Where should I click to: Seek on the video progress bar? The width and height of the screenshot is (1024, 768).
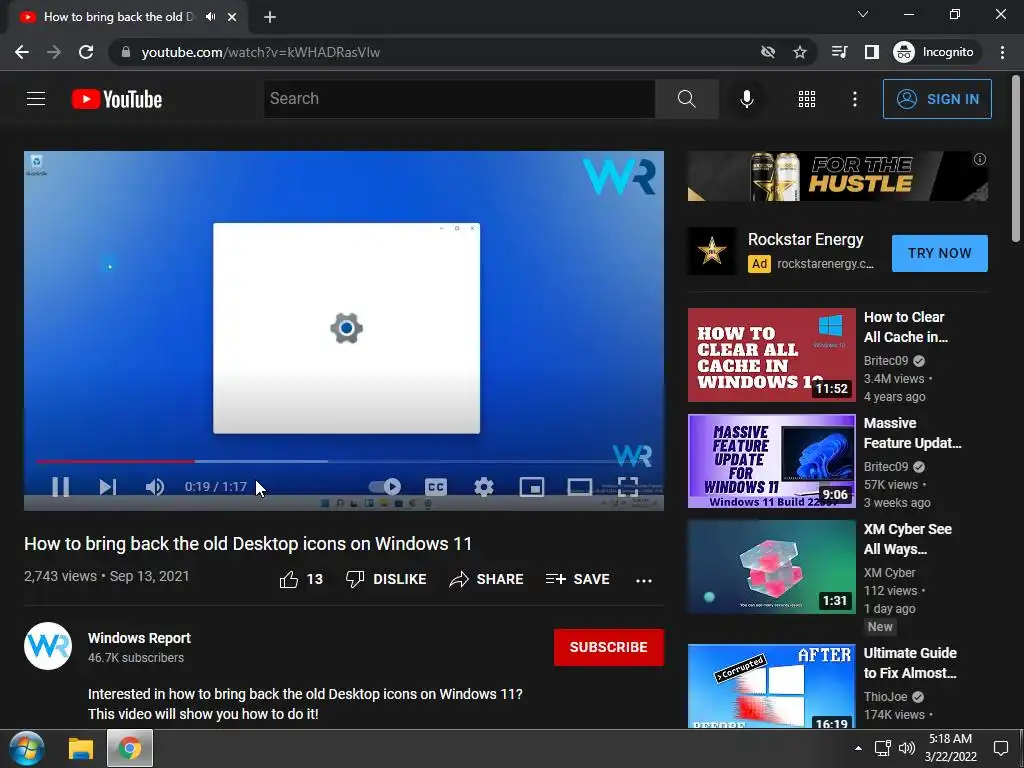point(344,461)
